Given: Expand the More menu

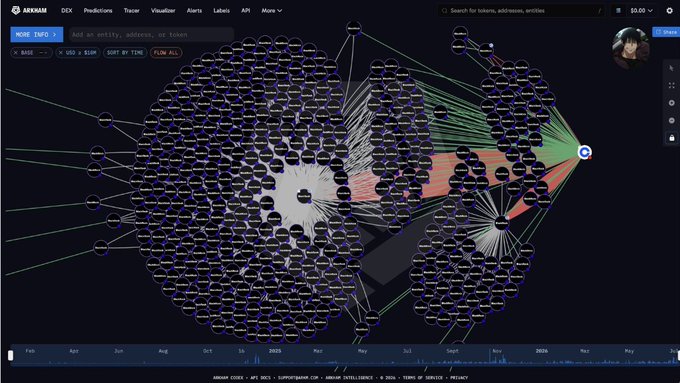Looking at the screenshot, I should [x=271, y=10].
